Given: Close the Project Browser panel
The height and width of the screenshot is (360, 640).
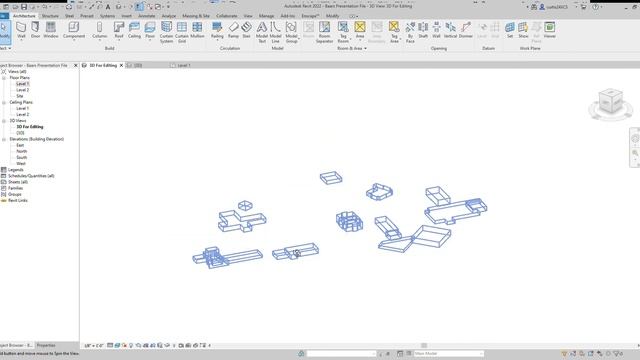Looking at the screenshot, I should coord(76,65).
